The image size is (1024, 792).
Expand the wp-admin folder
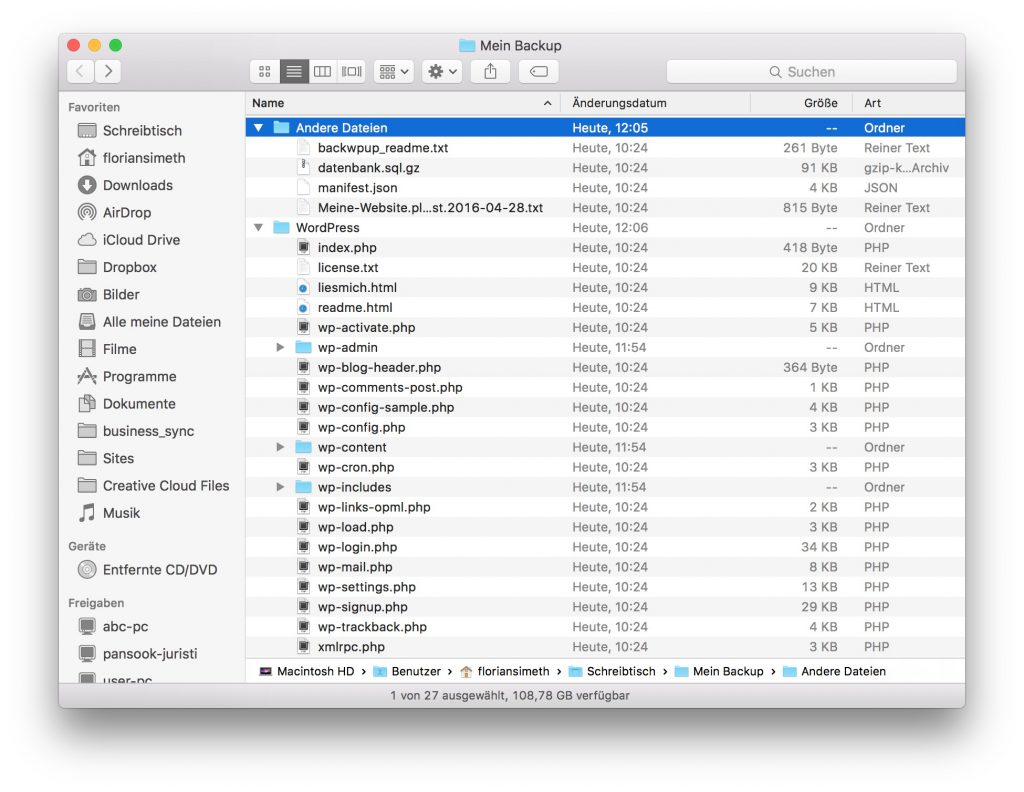point(281,347)
